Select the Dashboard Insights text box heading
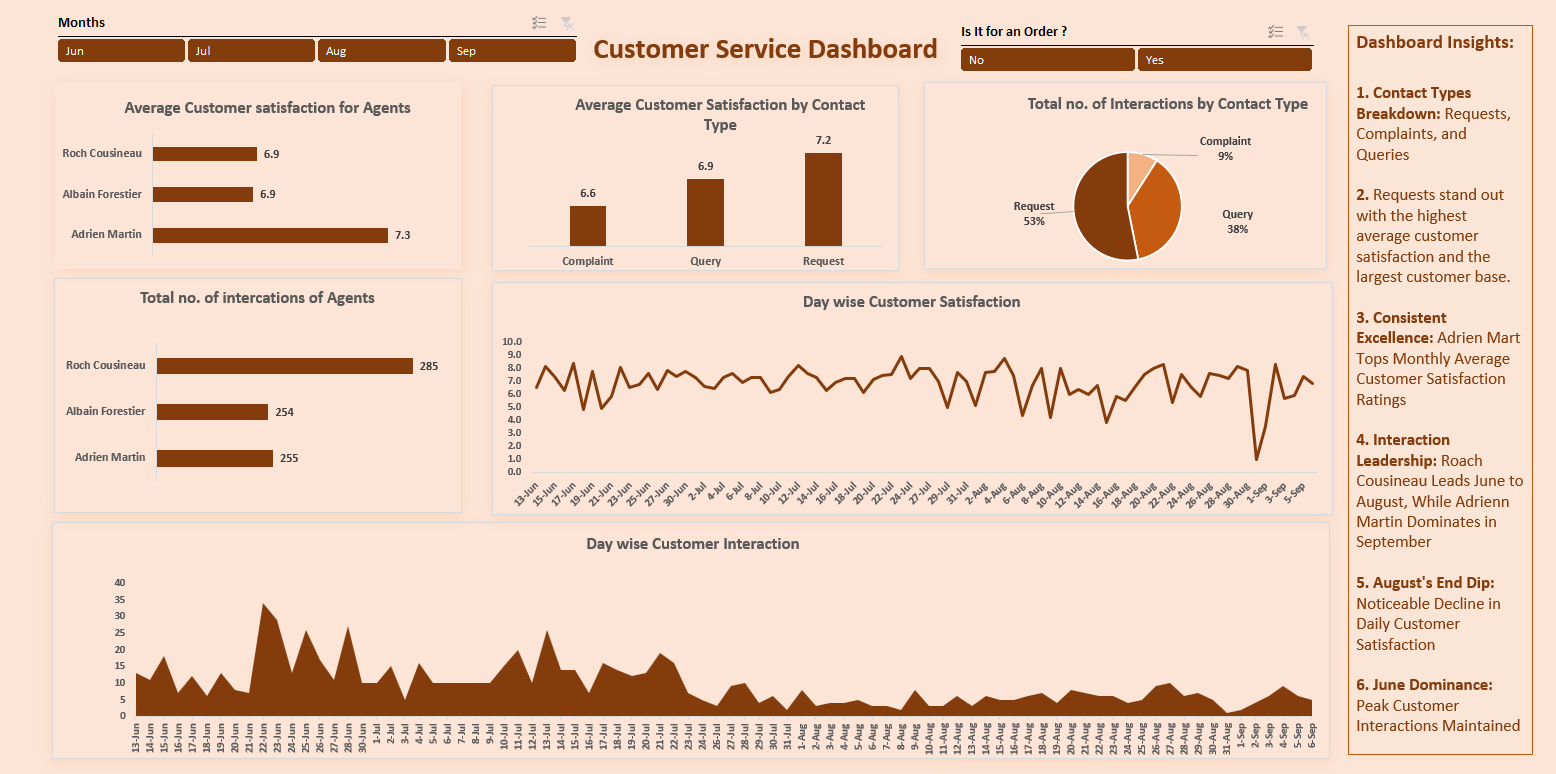The width and height of the screenshot is (1556, 774). click(x=1435, y=42)
